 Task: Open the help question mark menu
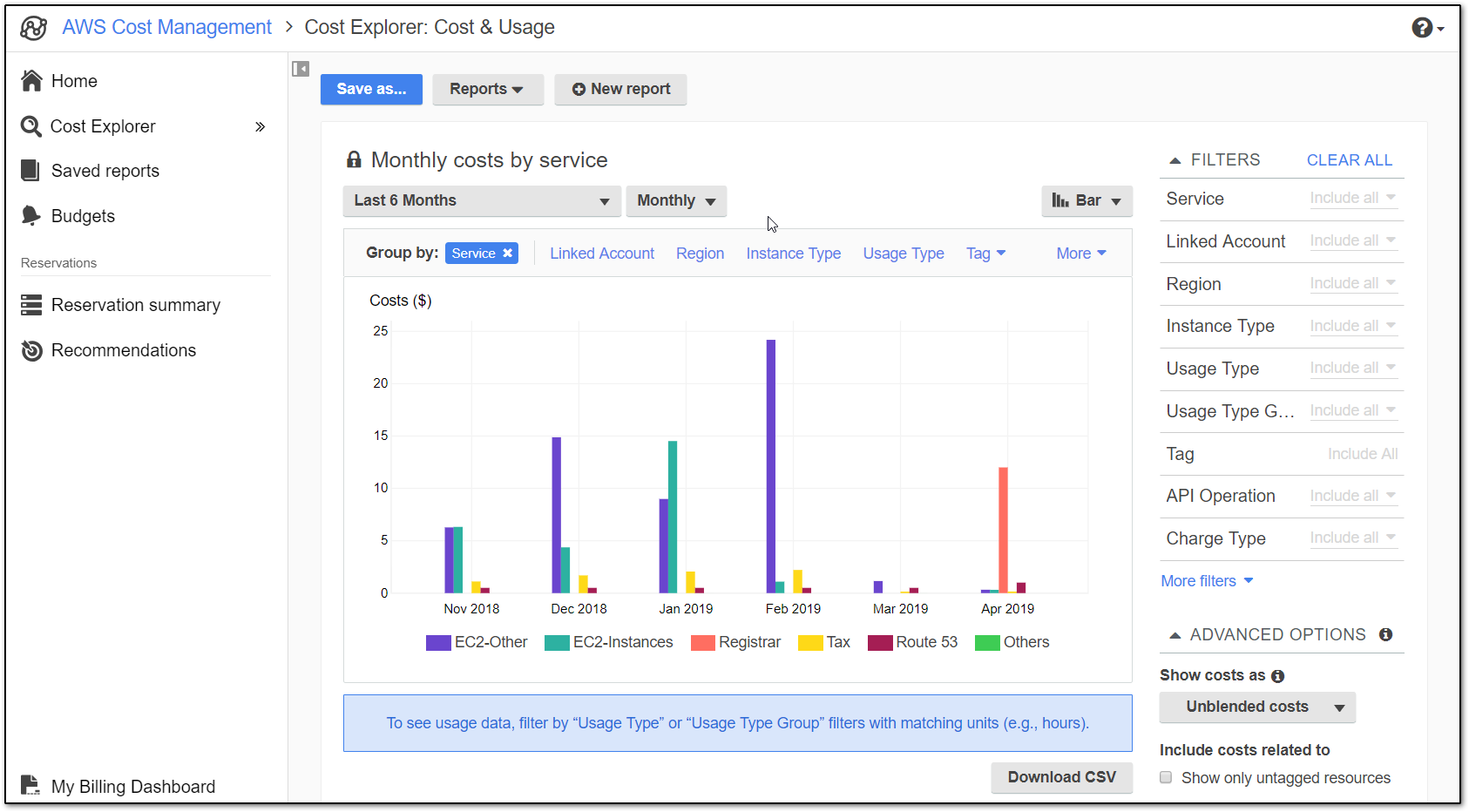[x=1427, y=28]
